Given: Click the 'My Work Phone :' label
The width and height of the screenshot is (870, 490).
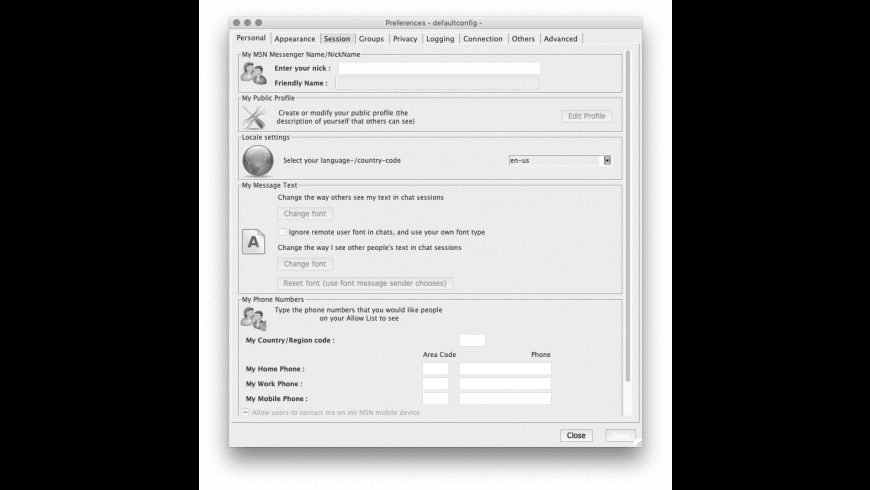Looking at the screenshot, I should (x=274, y=384).
